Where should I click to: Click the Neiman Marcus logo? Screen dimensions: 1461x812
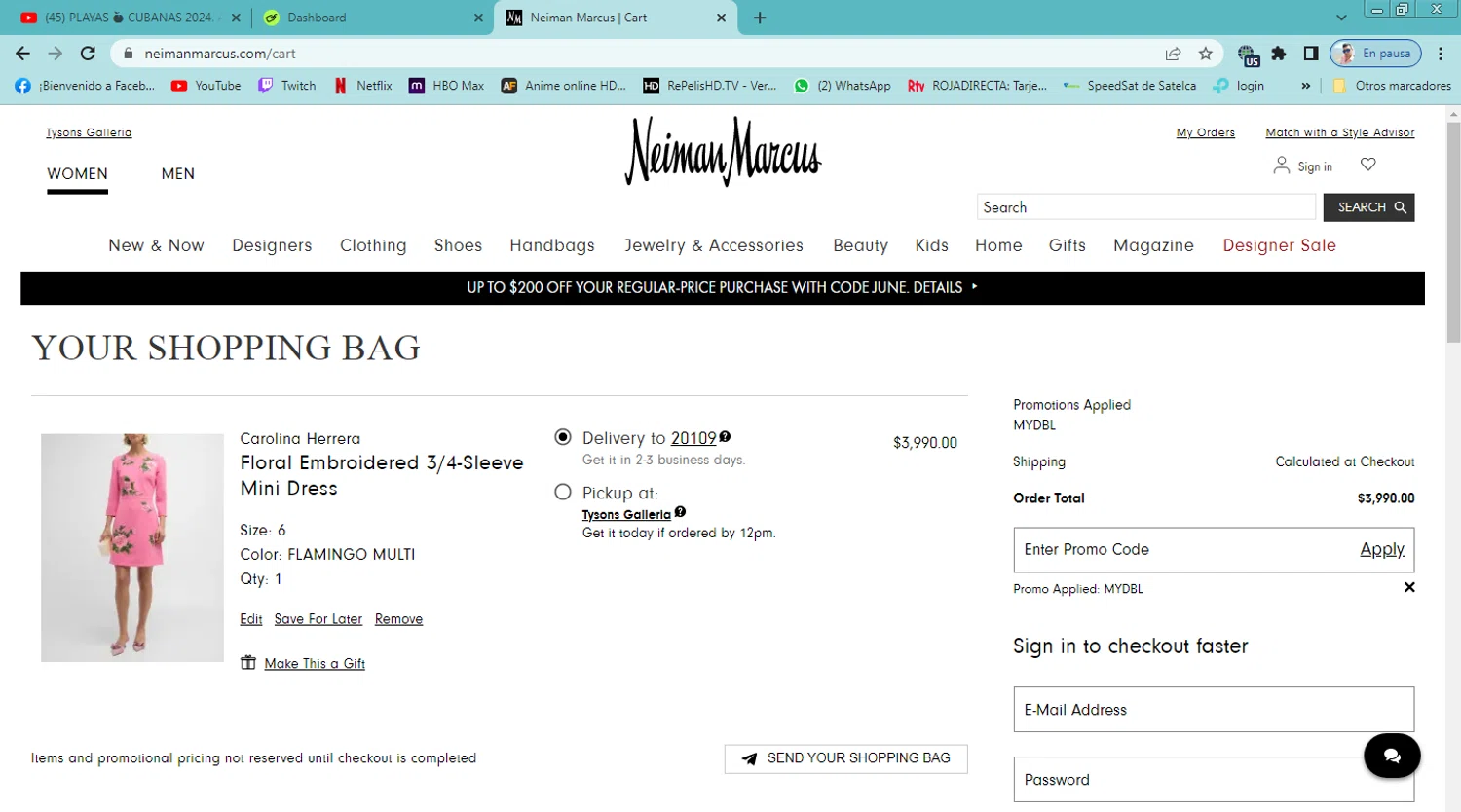723,151
